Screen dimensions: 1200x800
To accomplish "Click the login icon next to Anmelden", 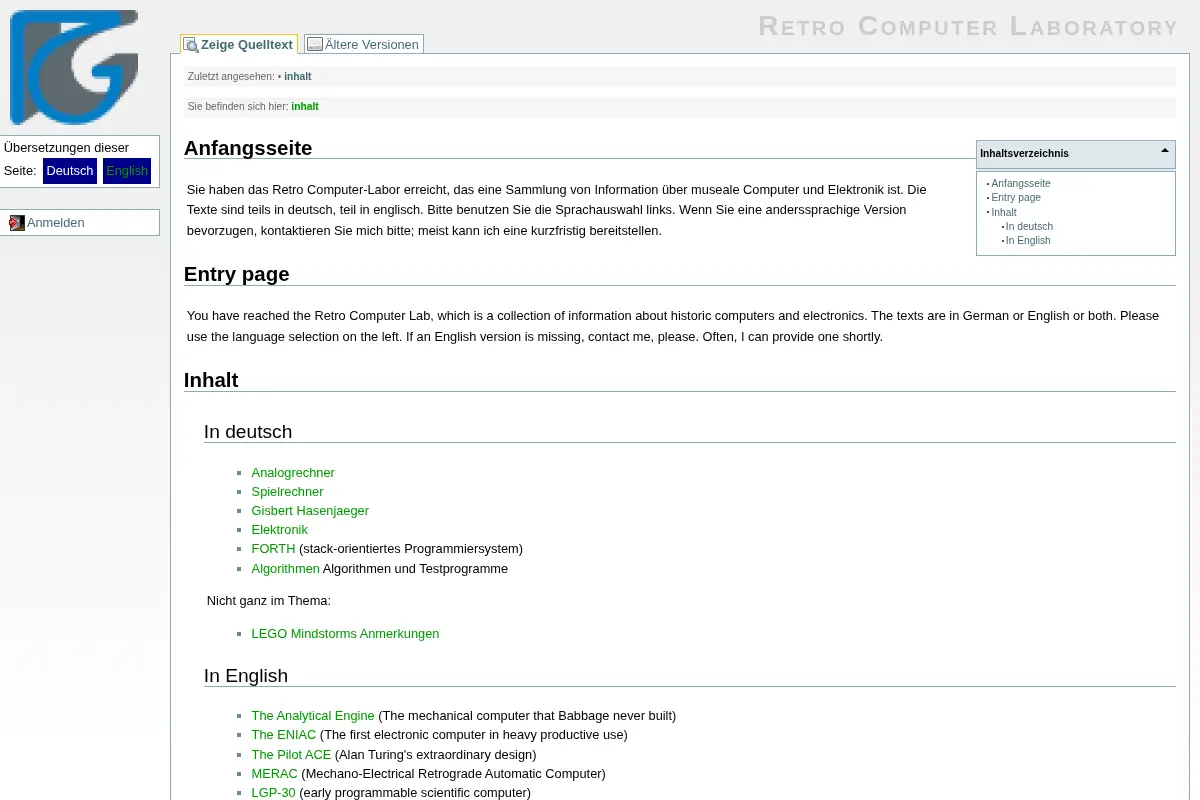I will tap(17, 223).
